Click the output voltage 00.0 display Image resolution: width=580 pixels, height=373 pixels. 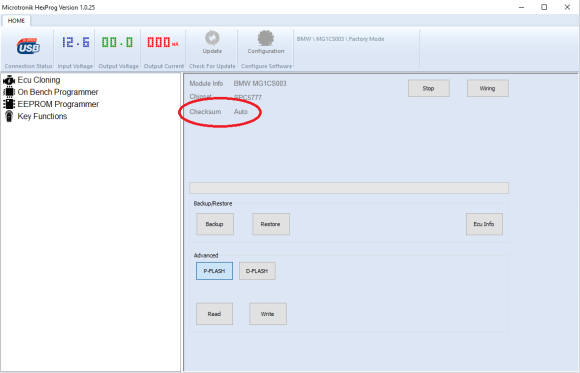117,42
